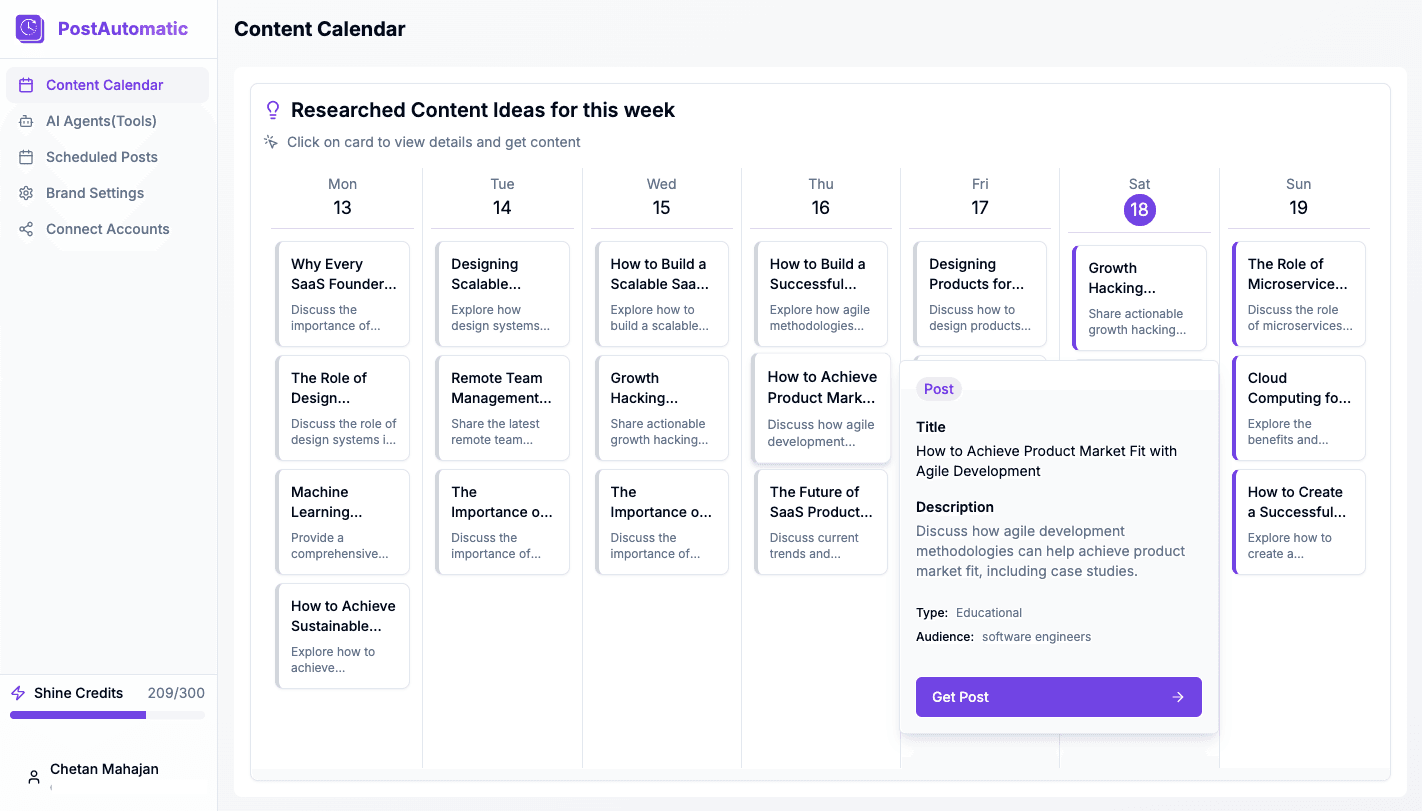Click the Shine Credits lightning icon
1422x811 pixels.
[x=18, y=693]
